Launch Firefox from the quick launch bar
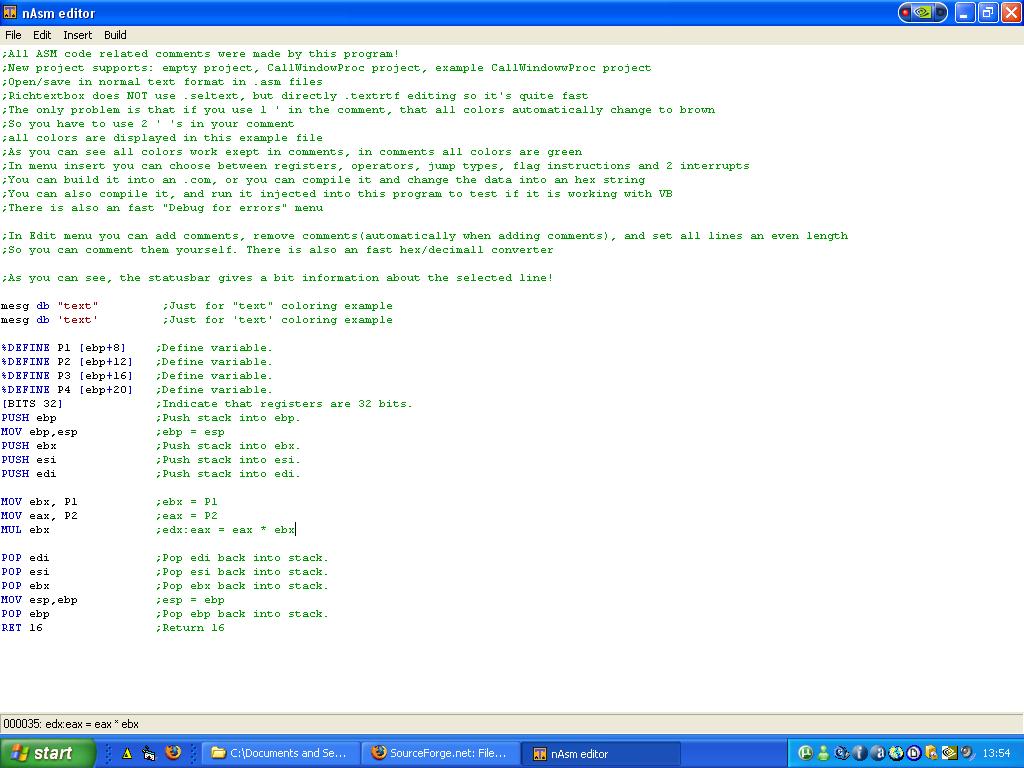Viewport: 1024px width, 768px height. point(172,753)
